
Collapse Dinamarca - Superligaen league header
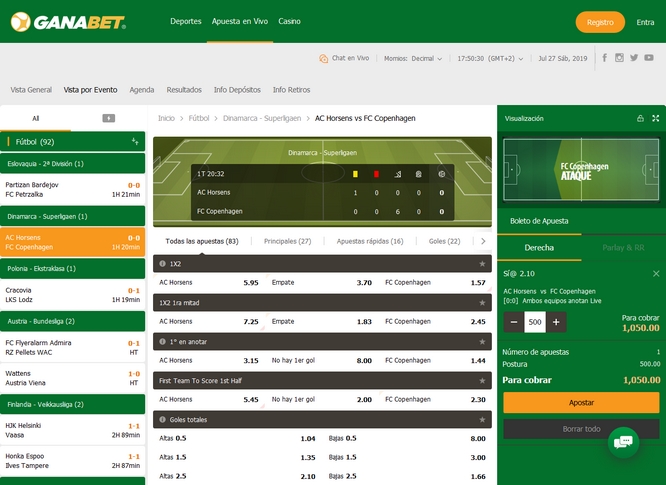point(73,216)
